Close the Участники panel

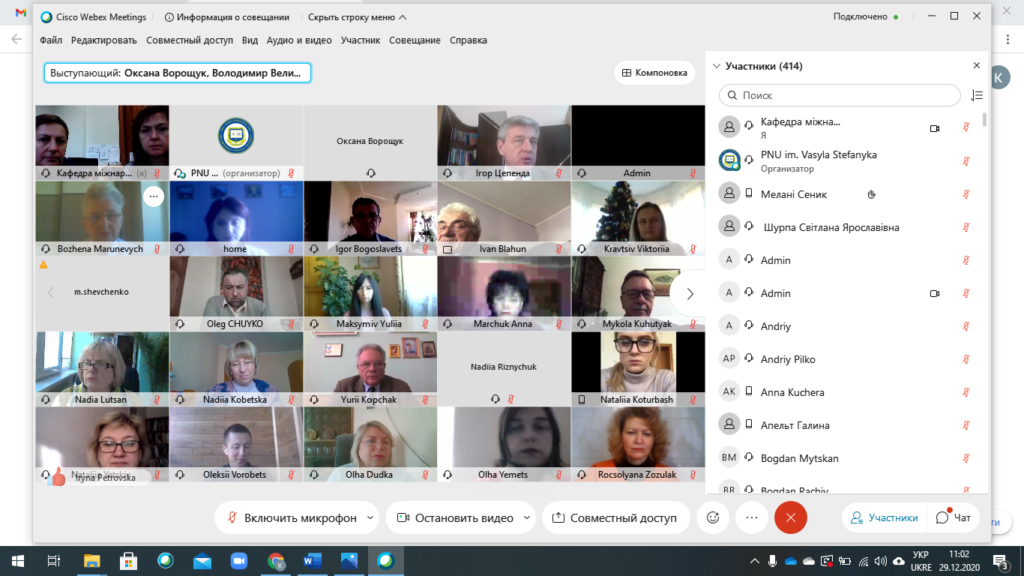click(x=976, y=65)
